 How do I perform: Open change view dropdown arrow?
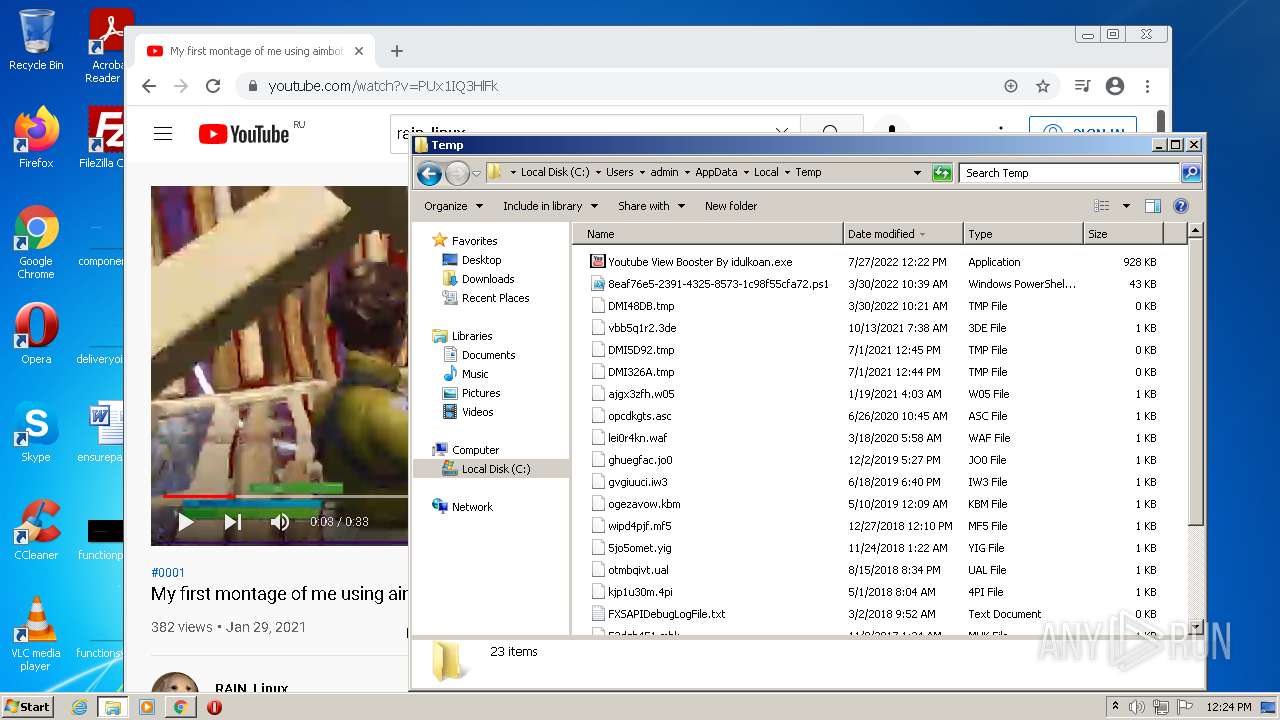click(x=1126, y=206)
